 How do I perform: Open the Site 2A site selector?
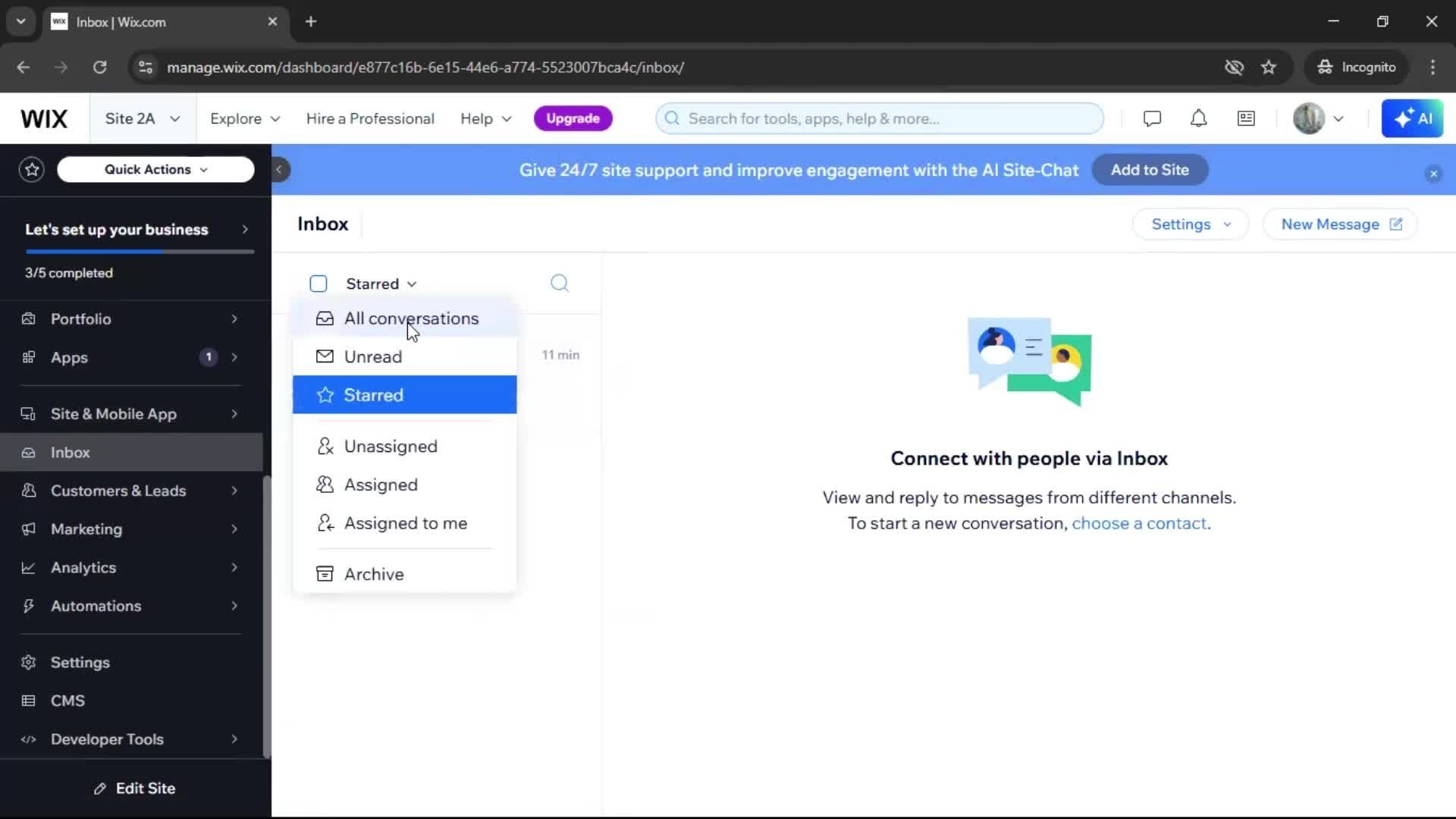tap(143, 119)
